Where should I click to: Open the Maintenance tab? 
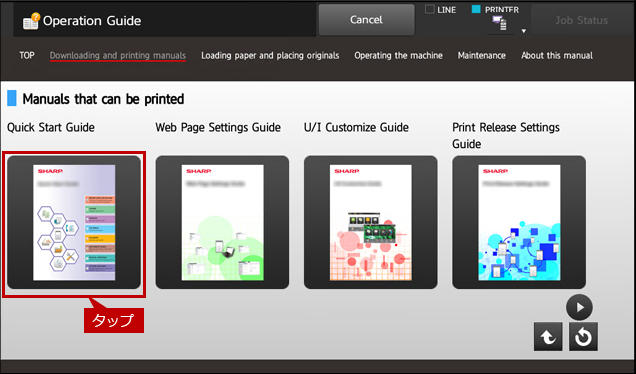[481, 56]
